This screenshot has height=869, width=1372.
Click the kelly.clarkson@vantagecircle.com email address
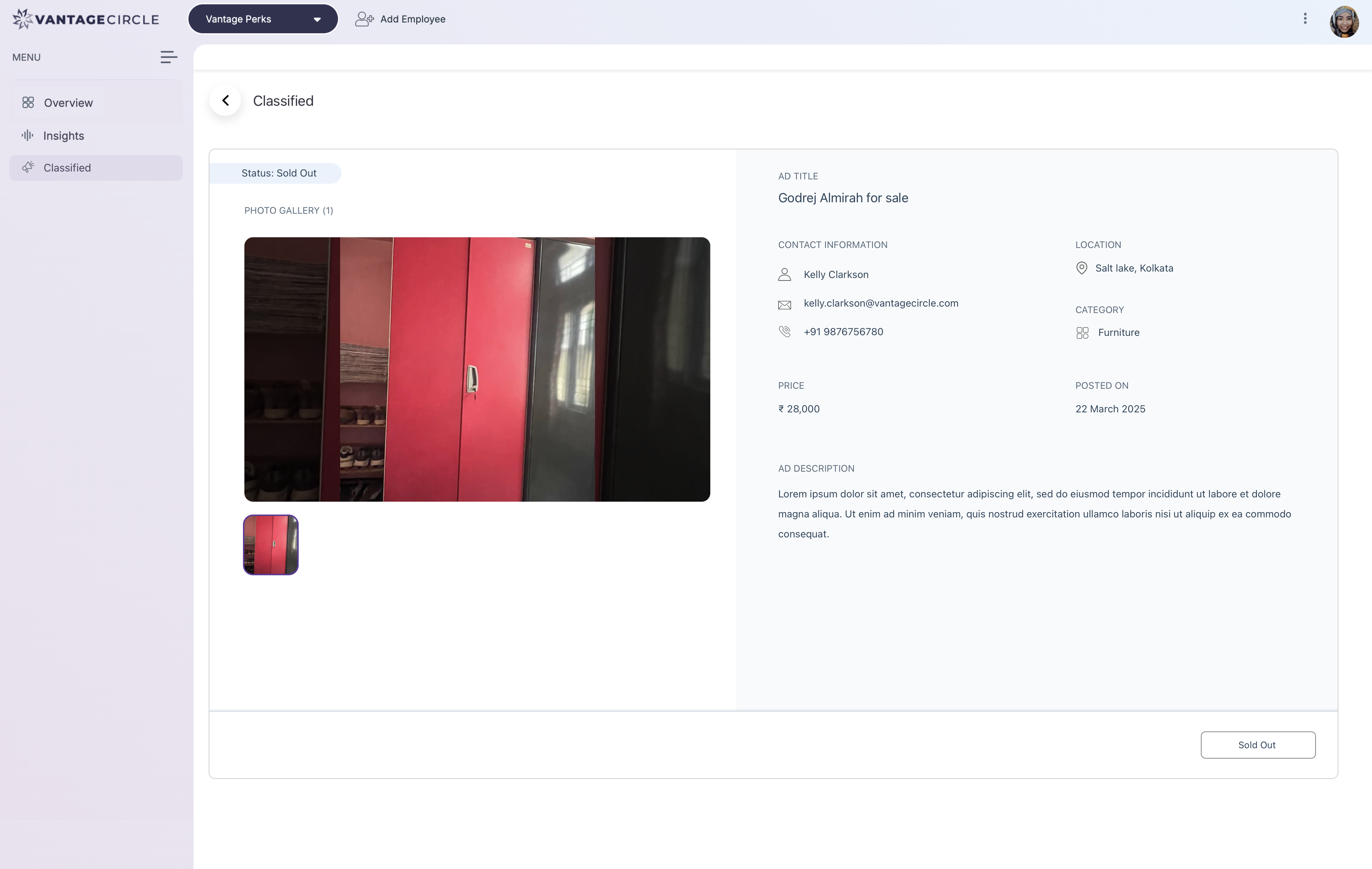pyautogui.click(x=881, y=303)
